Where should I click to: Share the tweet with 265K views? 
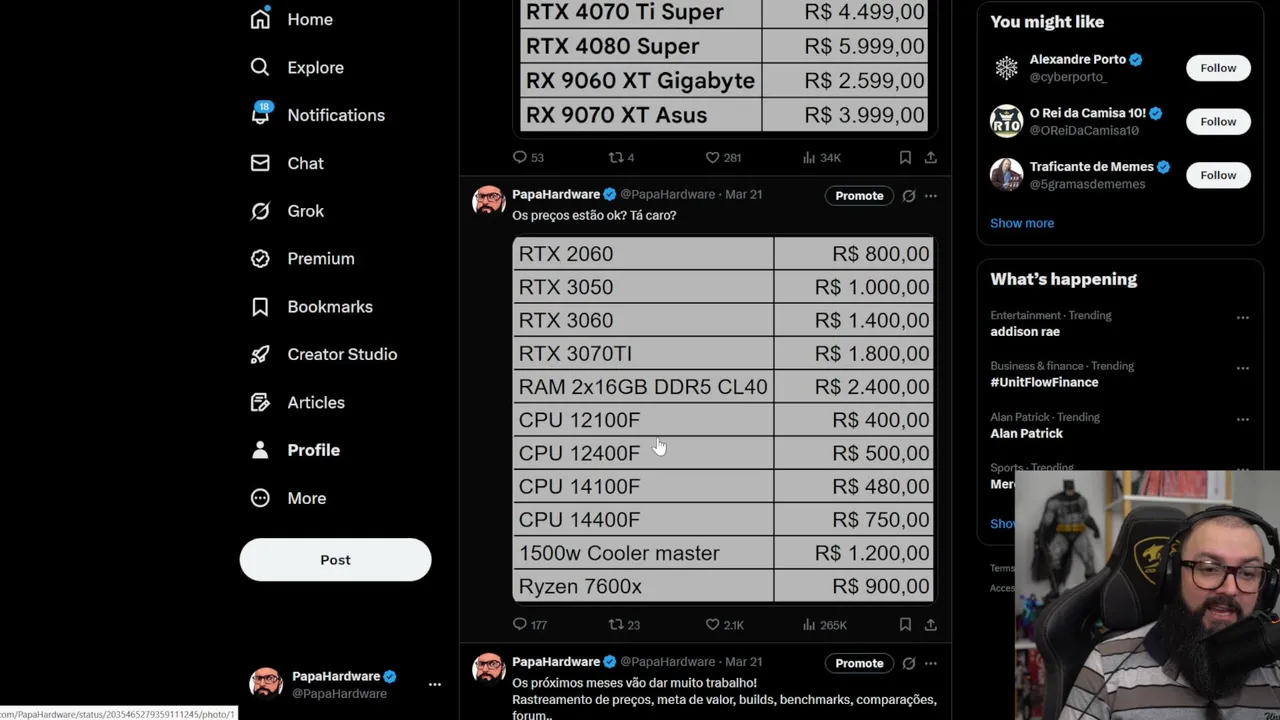[x=931, y=624]
